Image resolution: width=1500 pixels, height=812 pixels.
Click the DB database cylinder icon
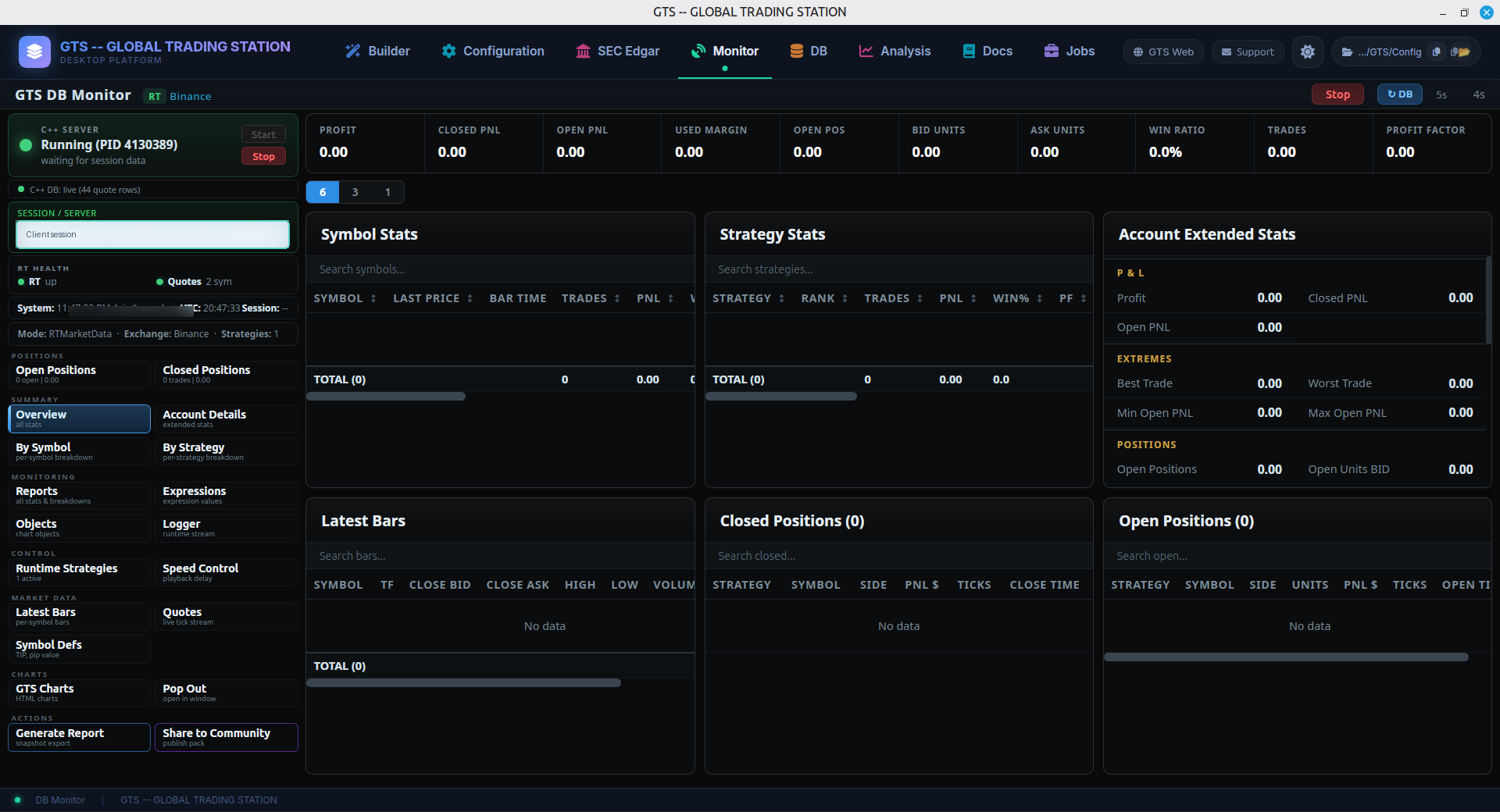click(x=796, y=51)
